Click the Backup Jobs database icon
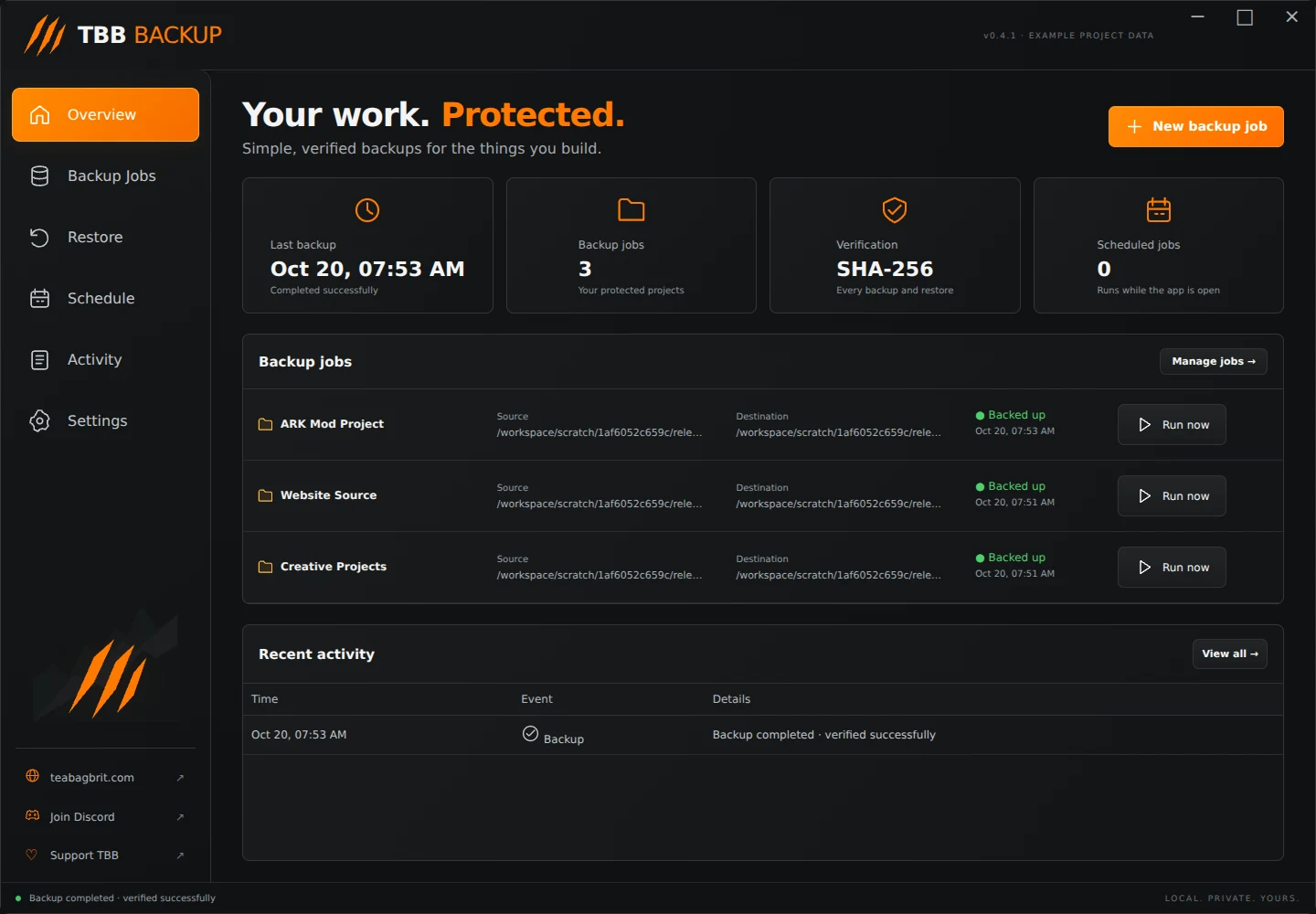The image size is (1316, 914). coord(39,176)
